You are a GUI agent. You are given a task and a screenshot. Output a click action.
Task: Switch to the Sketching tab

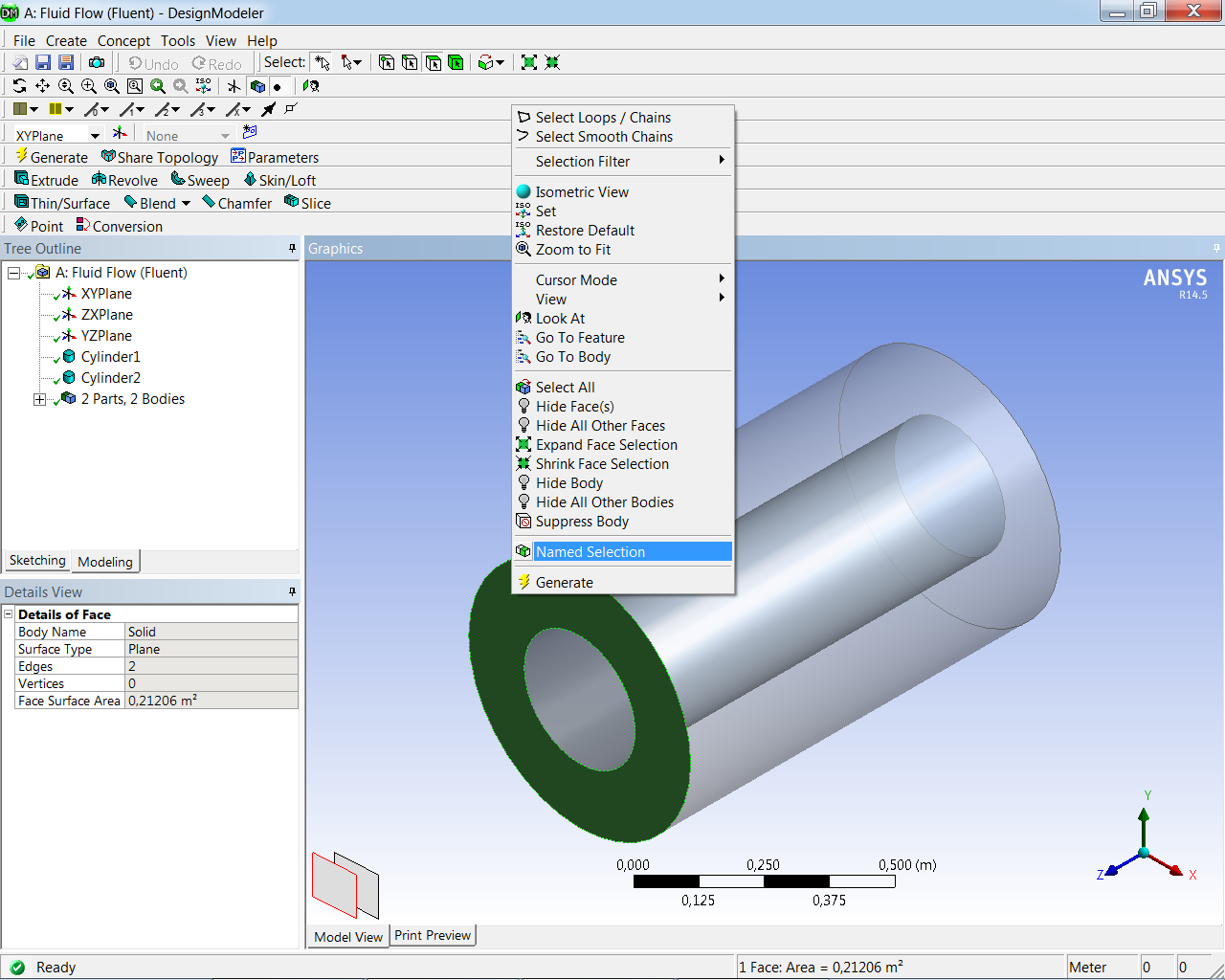point(37,560)
